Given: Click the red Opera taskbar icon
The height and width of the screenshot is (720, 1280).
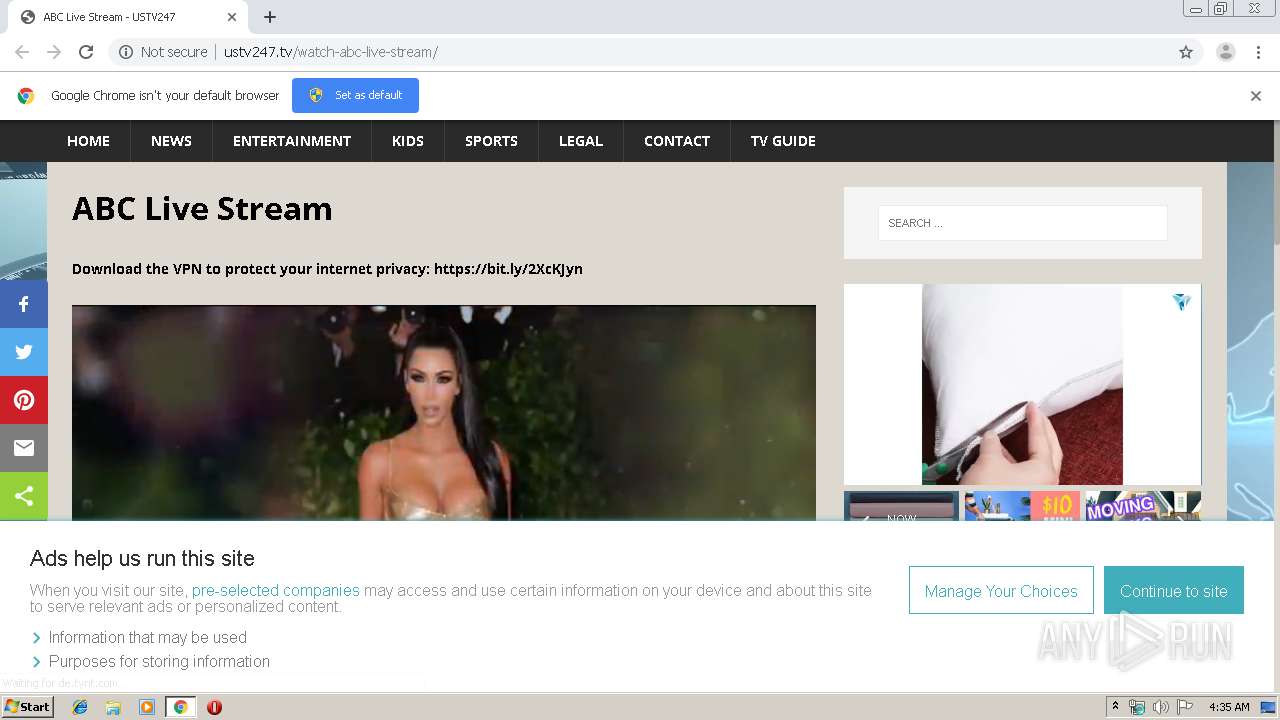Looking at the screenshot, I should click(214, 707).
